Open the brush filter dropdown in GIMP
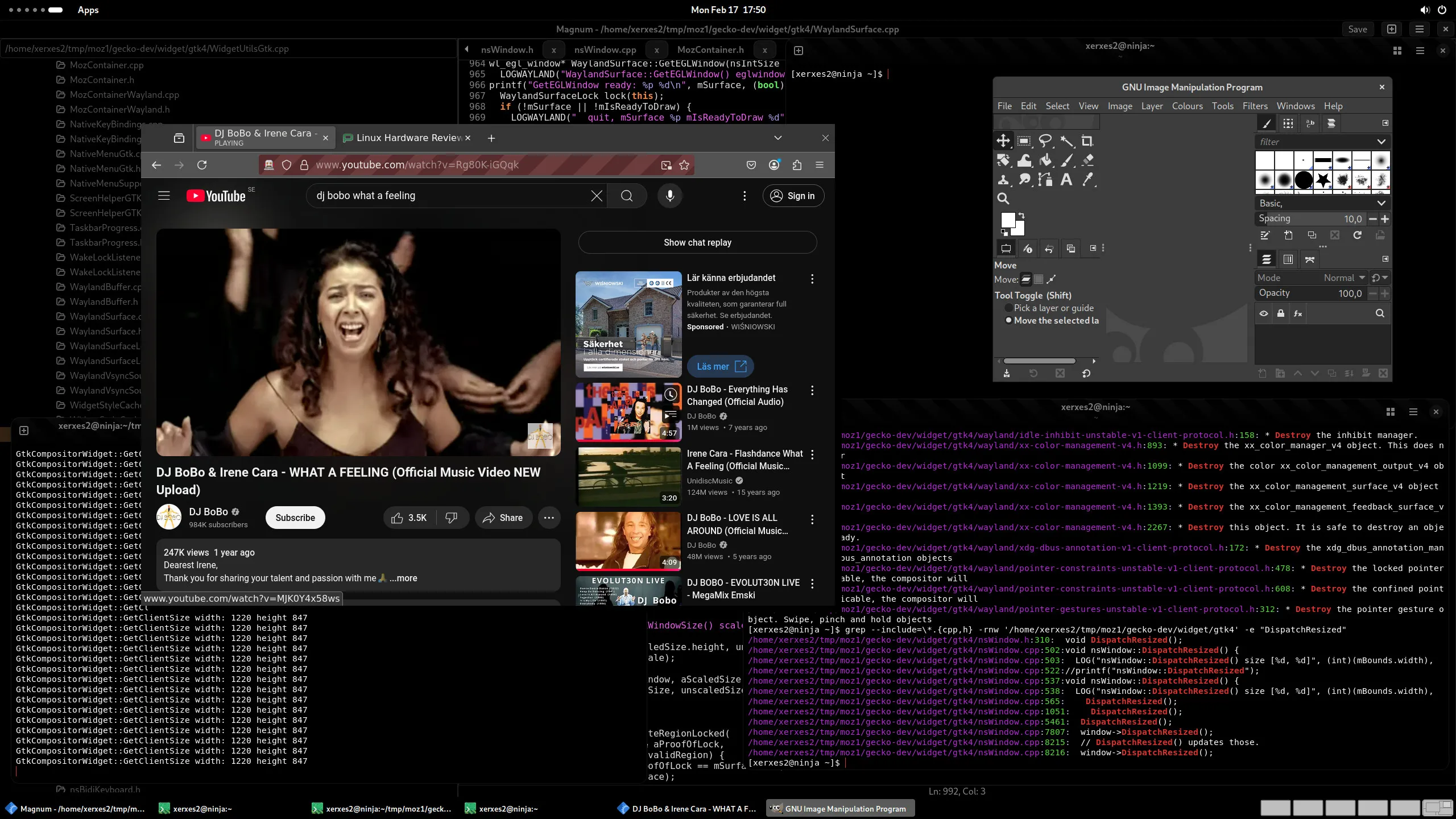 pyautogui.click(x=1381, y=142)
